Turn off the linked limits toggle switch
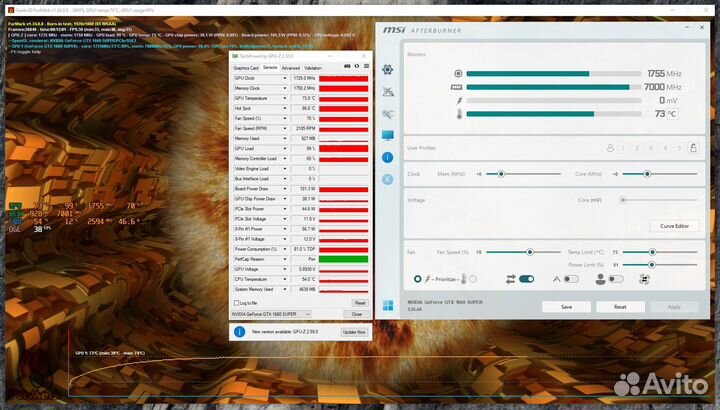Screen dimensions: 720x410 (x=526, y=279)
